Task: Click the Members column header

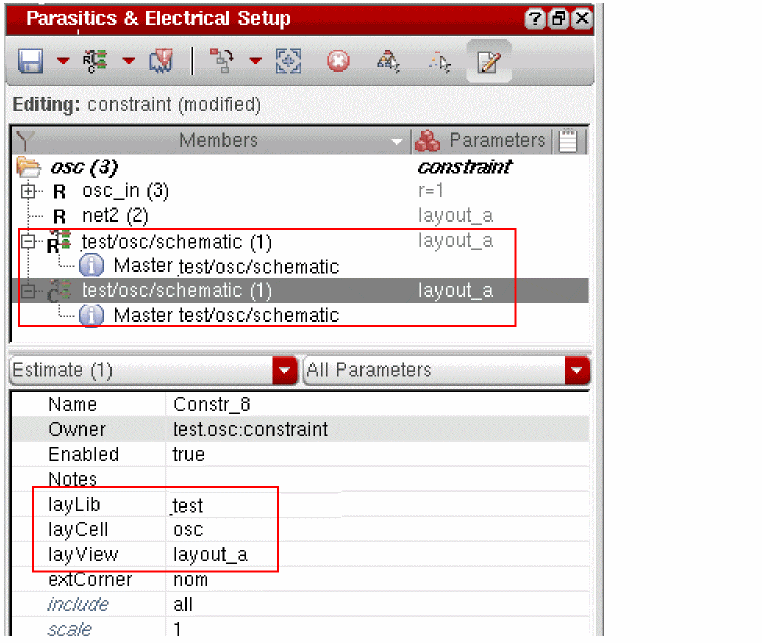Action: click(x=217, y=141)
